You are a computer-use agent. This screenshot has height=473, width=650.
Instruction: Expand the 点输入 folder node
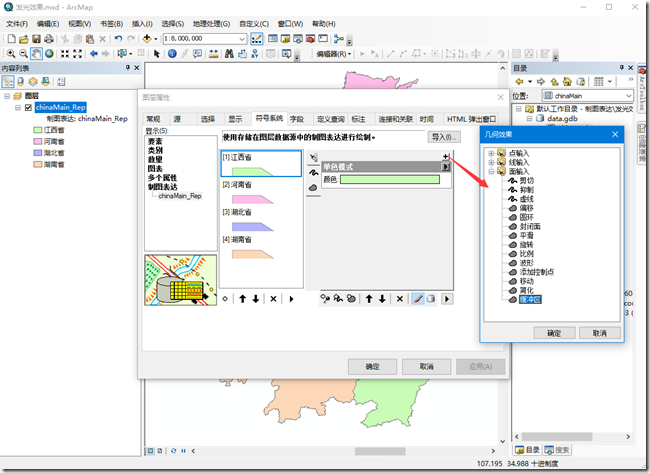[x=491, y=153]
